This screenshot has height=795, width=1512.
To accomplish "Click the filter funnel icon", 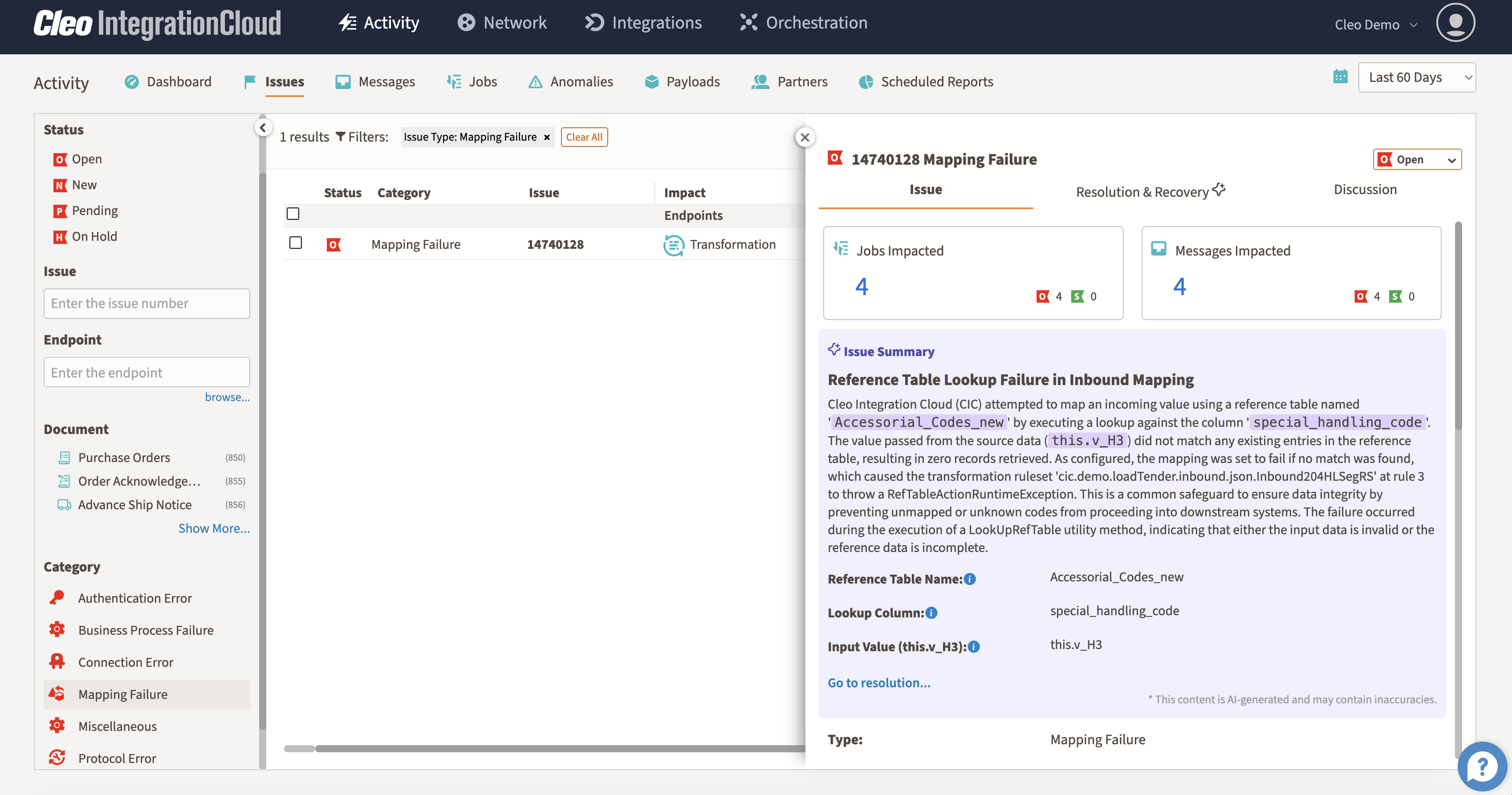I will pyautogui.click(x=340, y=137).
